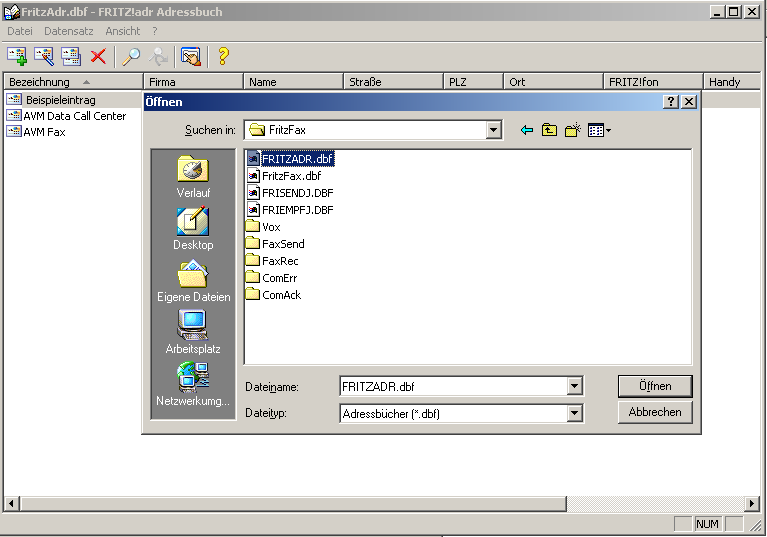767x537 pixels.
Task: Click the NUM status bar indicator
Action: (x=707, y=524)
